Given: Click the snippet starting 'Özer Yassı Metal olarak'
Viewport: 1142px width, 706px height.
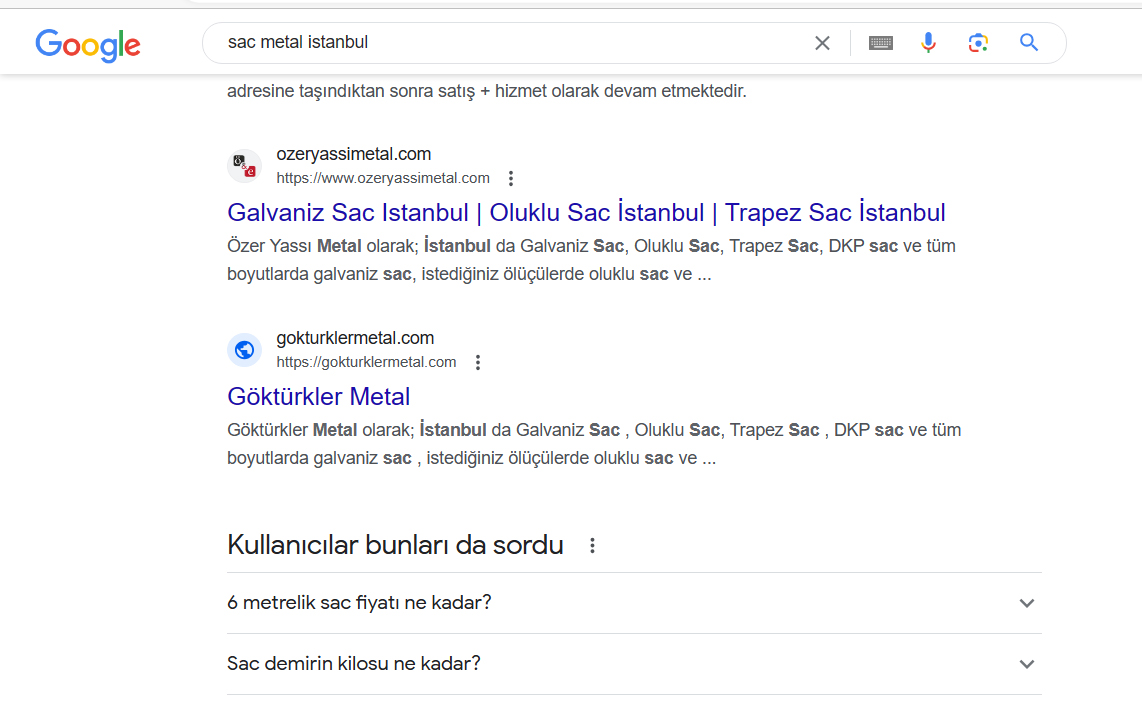Looking at the screenshot, I should 591,260.
